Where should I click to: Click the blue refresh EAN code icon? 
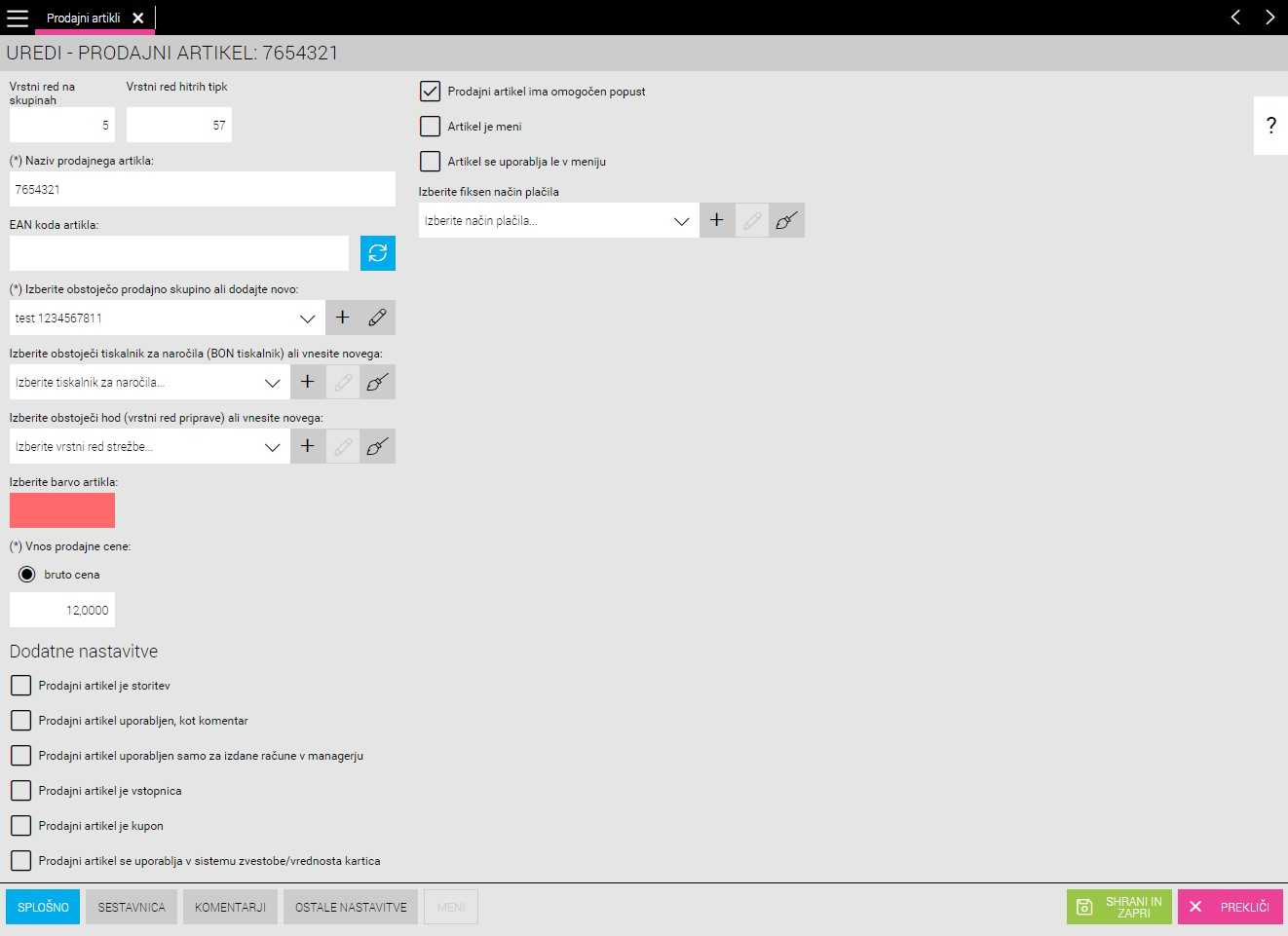[377, 253]
